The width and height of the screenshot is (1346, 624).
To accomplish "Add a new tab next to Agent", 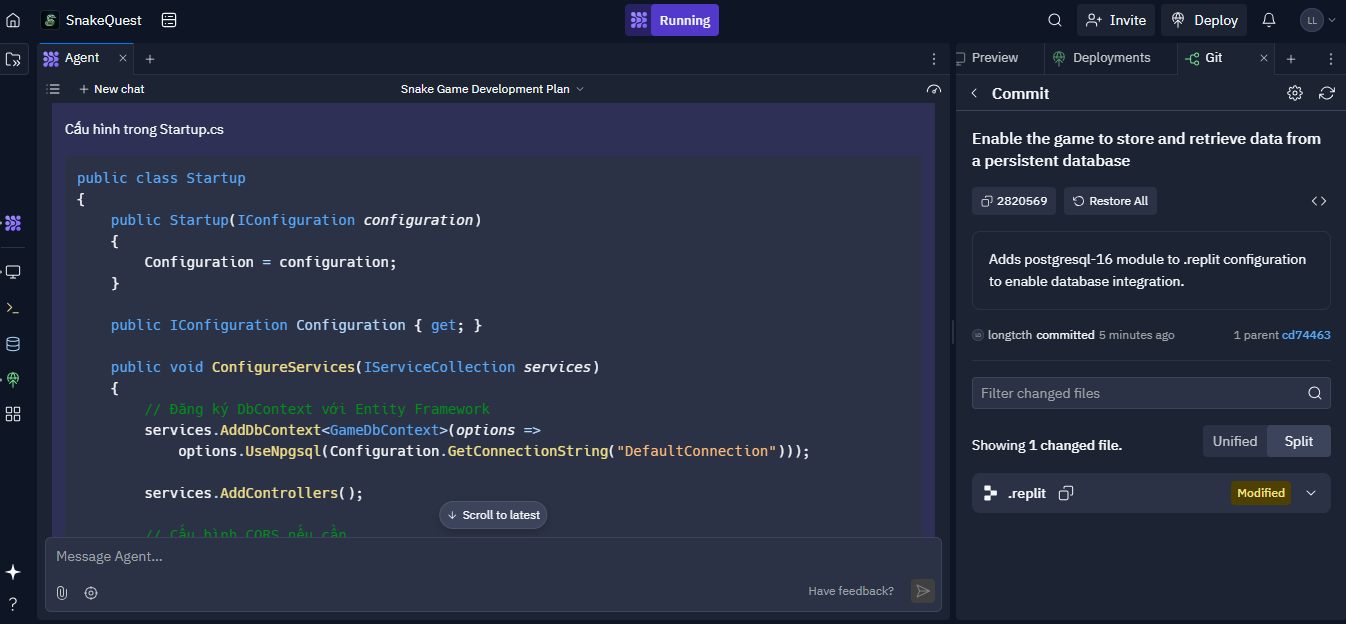I will point(150,59).
